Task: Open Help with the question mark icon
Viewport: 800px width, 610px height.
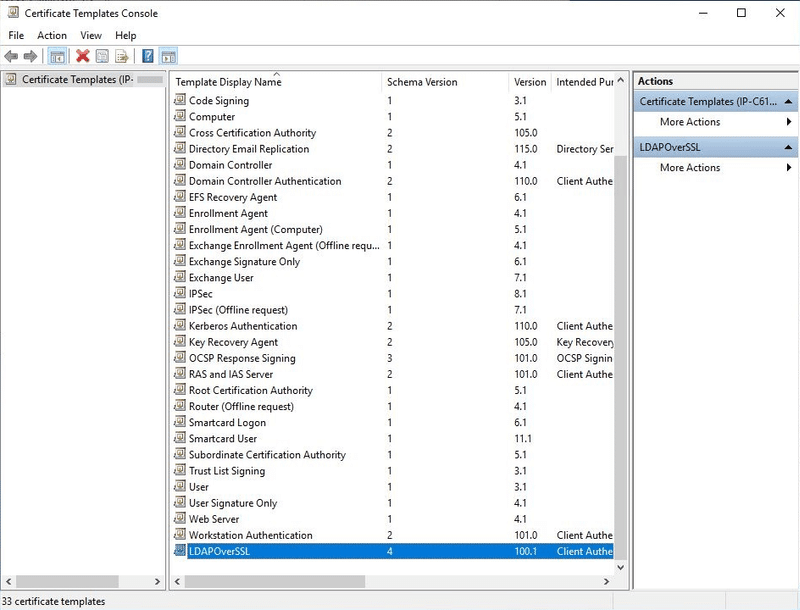Action: pos(148,56)
